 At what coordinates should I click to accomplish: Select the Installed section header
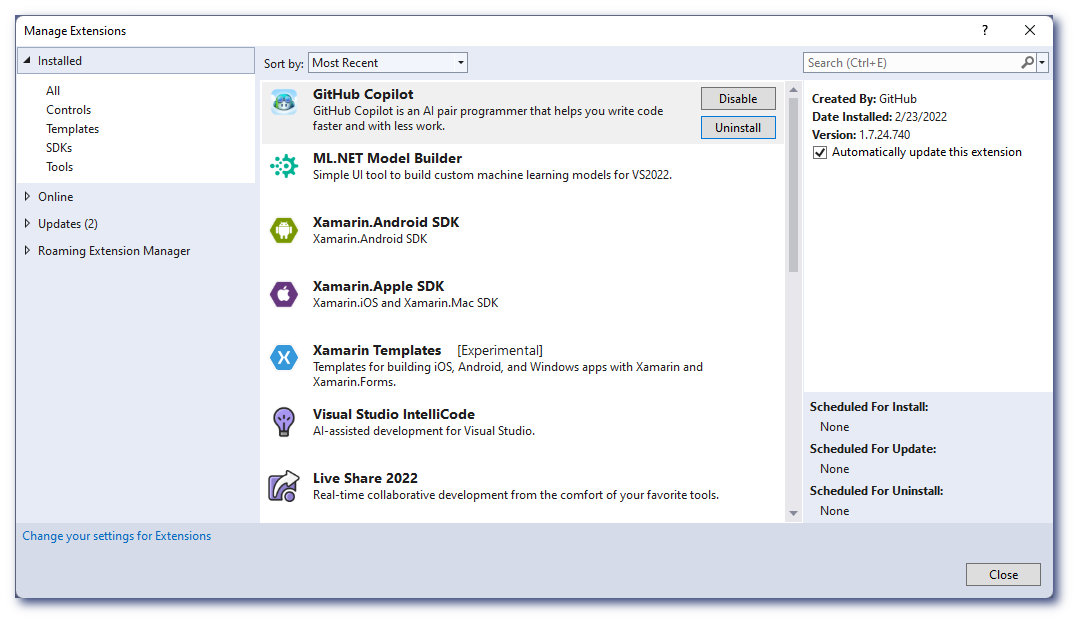pyautogui.click(x=136, y=61)
